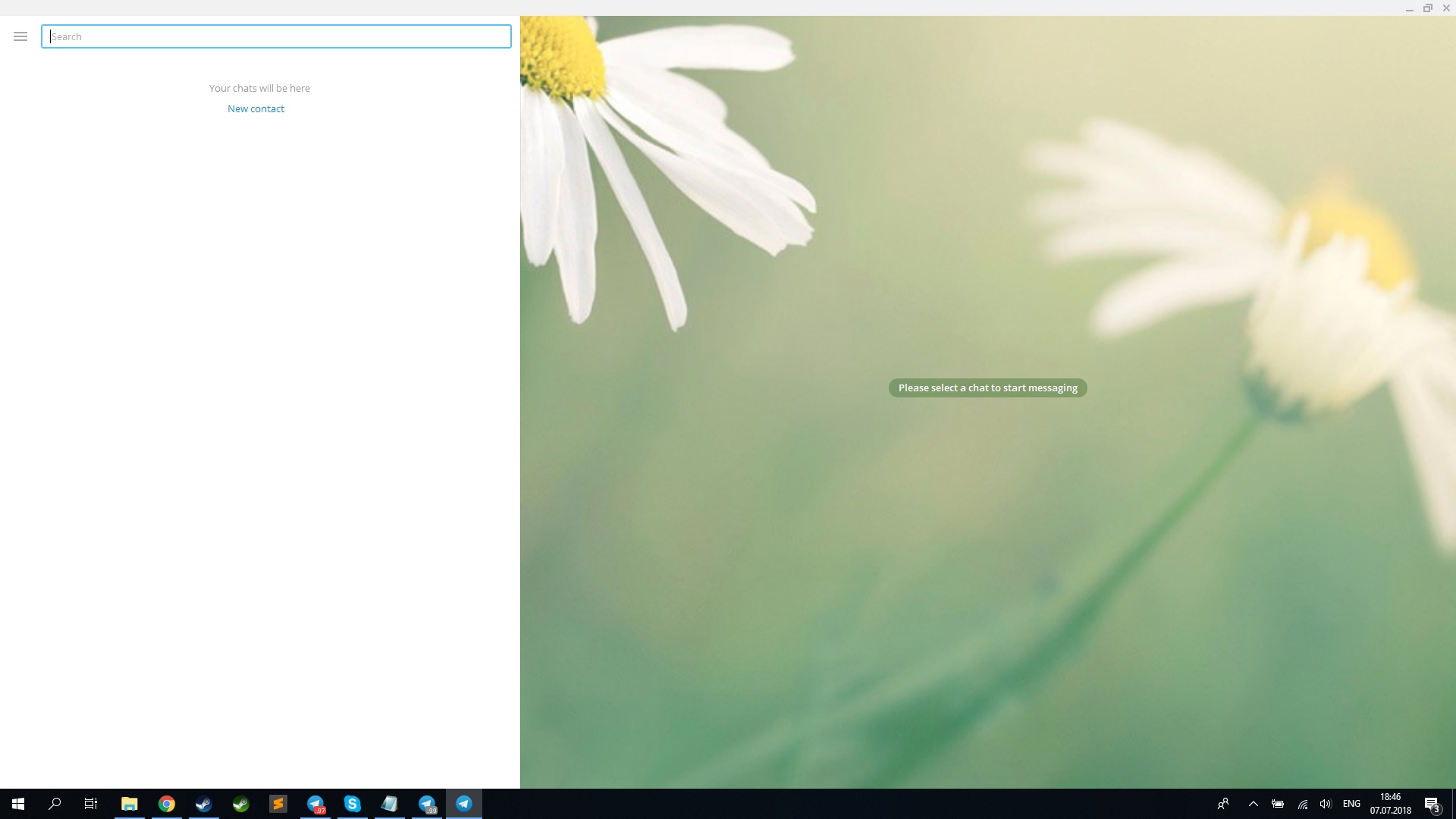
Task: Open the ENG language switcher
Action: tap(1351, 804)
